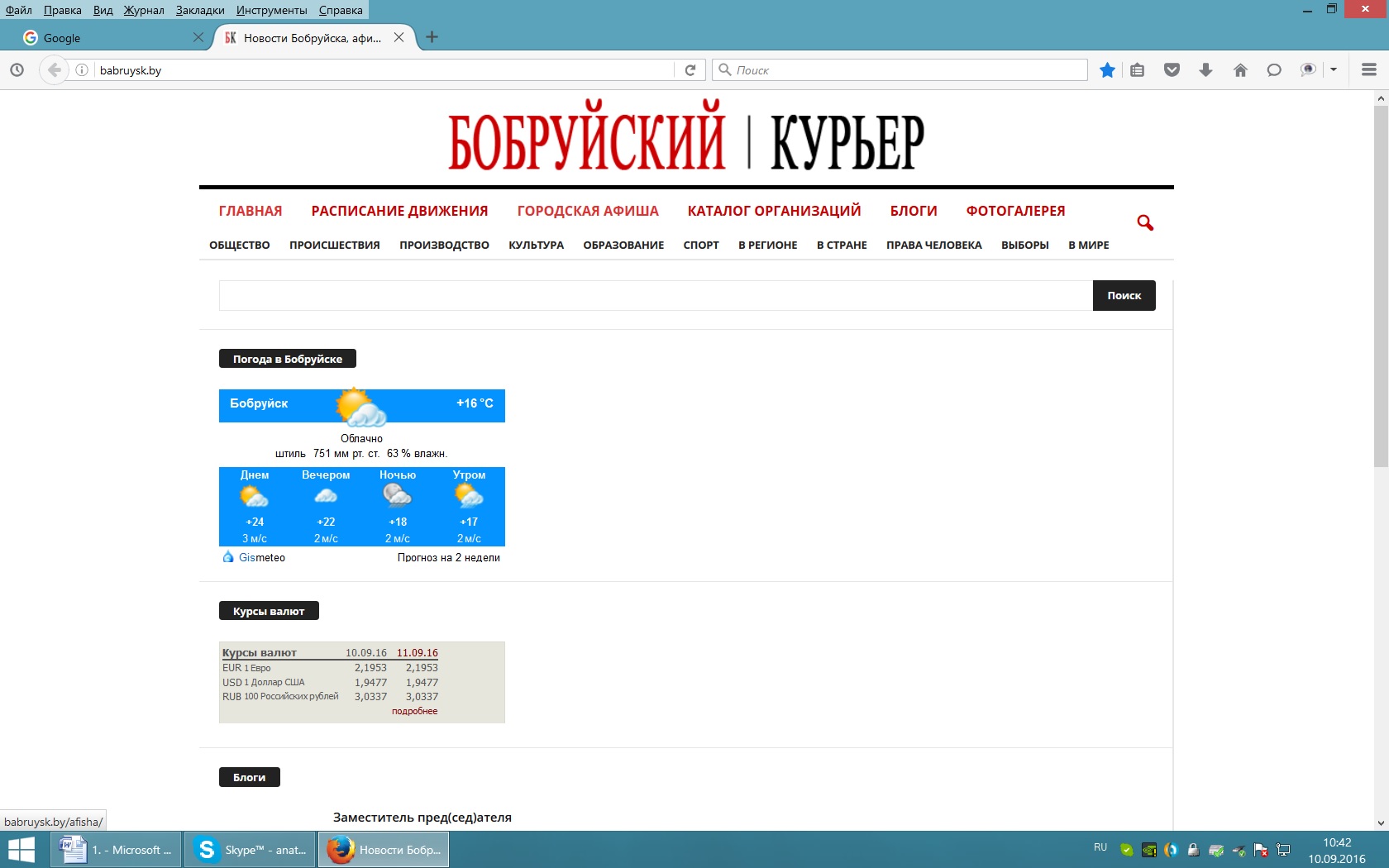Click the Pocket save icon
Screen dimensions: 1389x868
tap(1172, 70)
